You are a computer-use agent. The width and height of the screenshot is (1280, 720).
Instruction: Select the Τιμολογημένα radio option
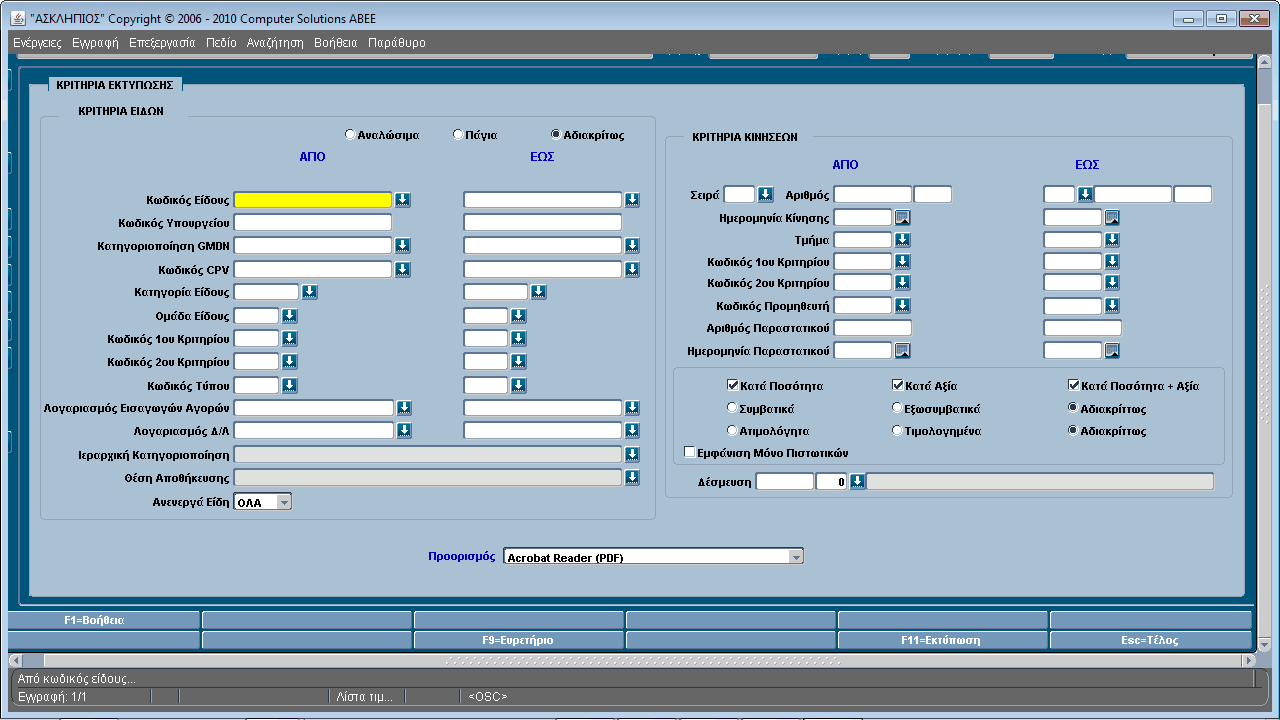tap(897, 431)
